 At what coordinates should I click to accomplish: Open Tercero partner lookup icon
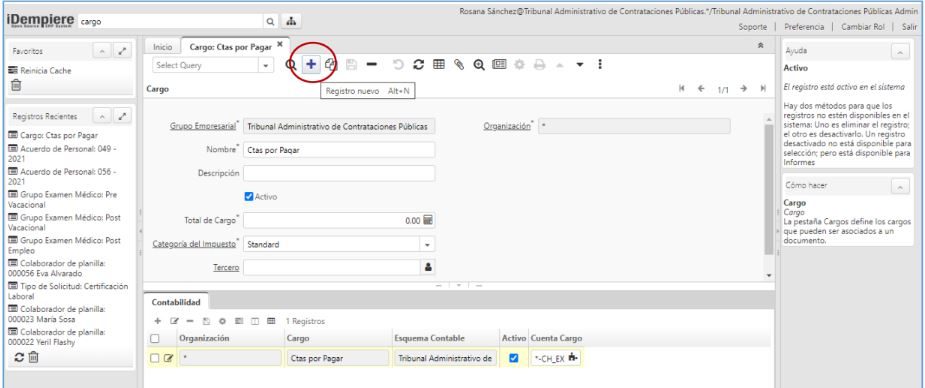coord(429,267)
